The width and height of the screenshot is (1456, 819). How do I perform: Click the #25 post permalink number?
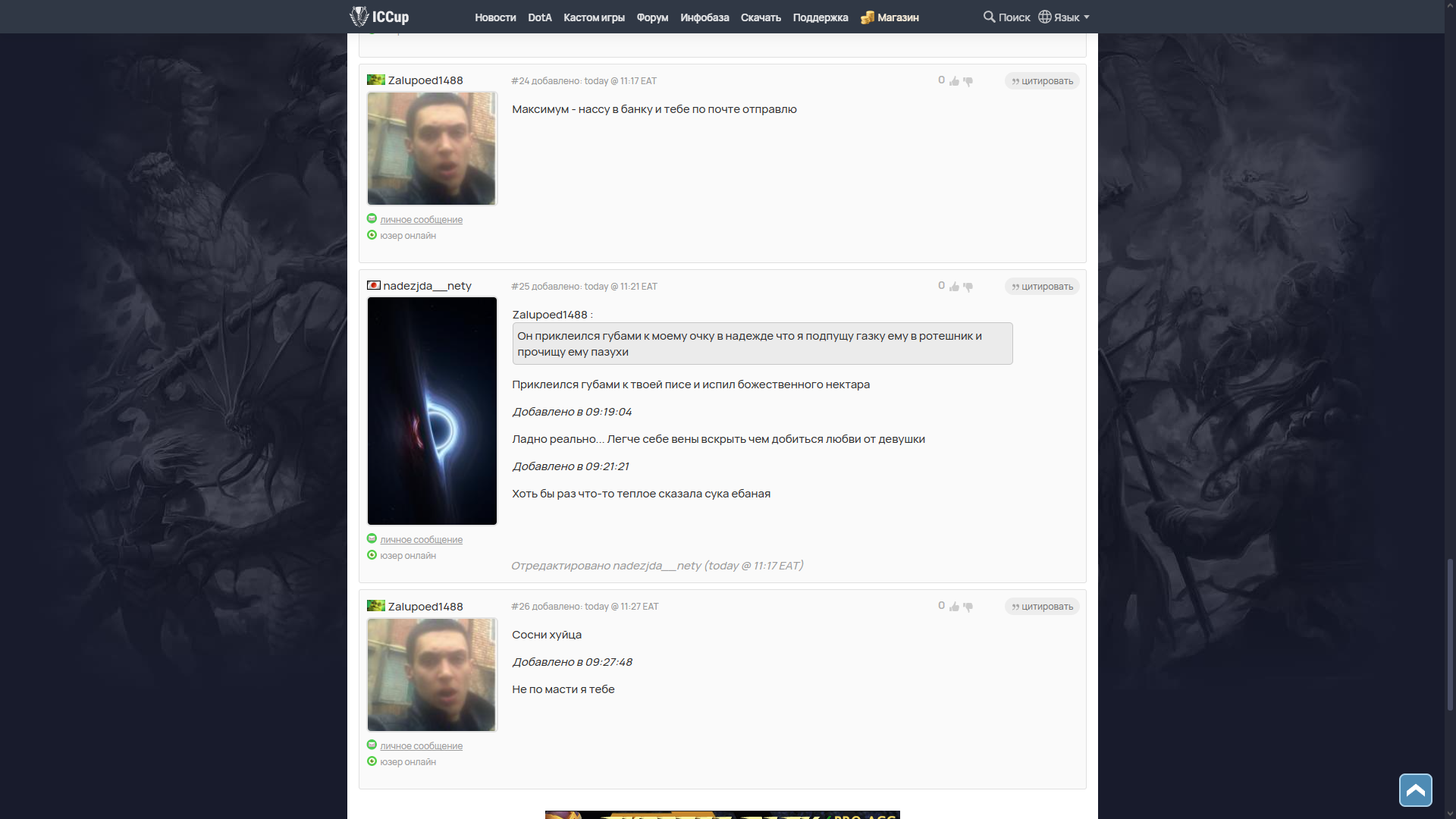pyautogui.click(x=520, y=287)
